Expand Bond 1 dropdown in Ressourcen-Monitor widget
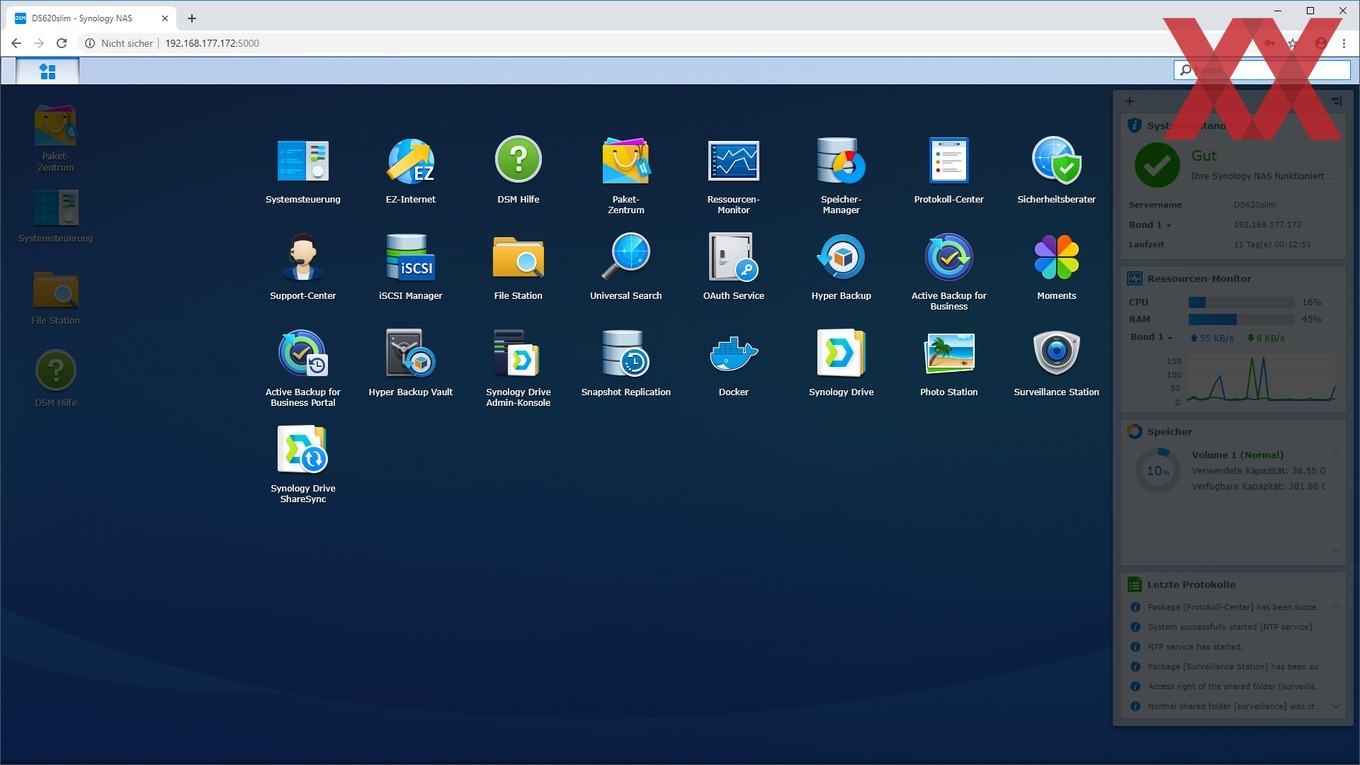This screenshot has height=765, width=1360. coord(1151,337)
